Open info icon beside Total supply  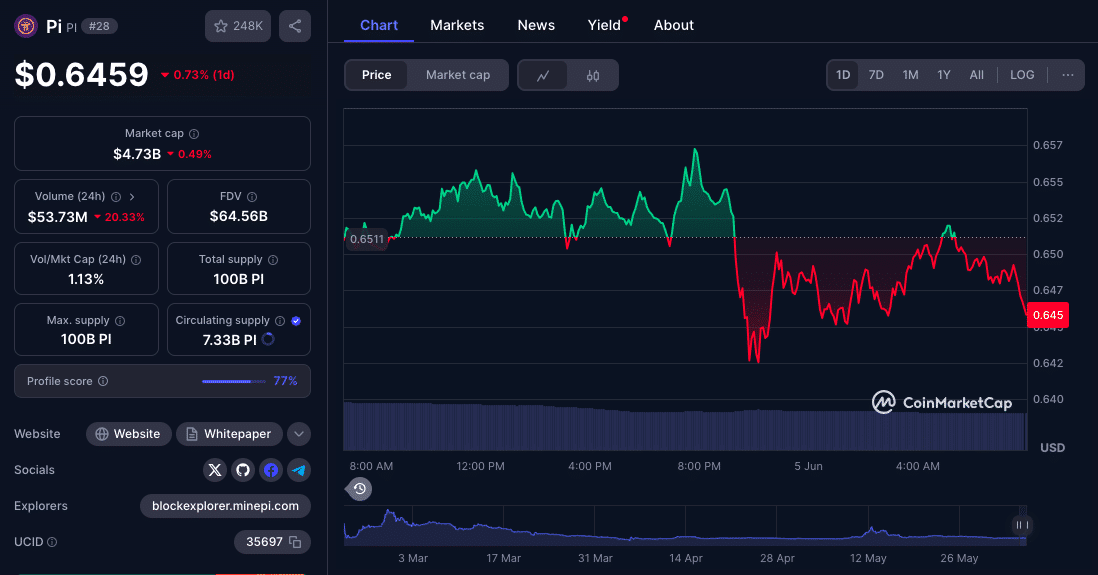[273, 260]
